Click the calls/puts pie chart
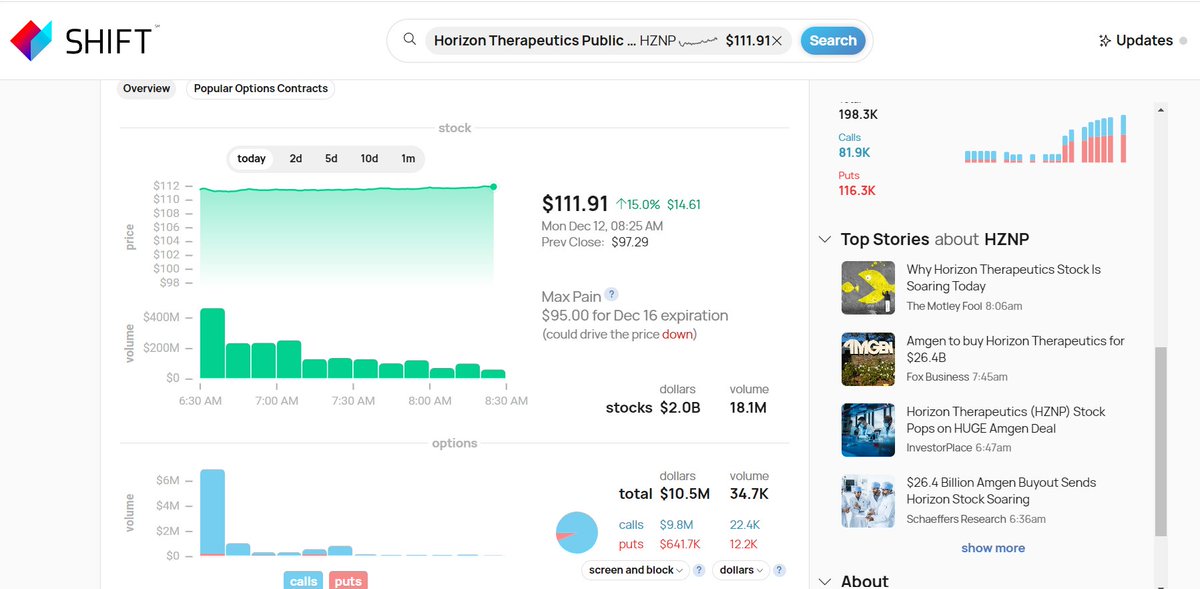 coord(576,532)
